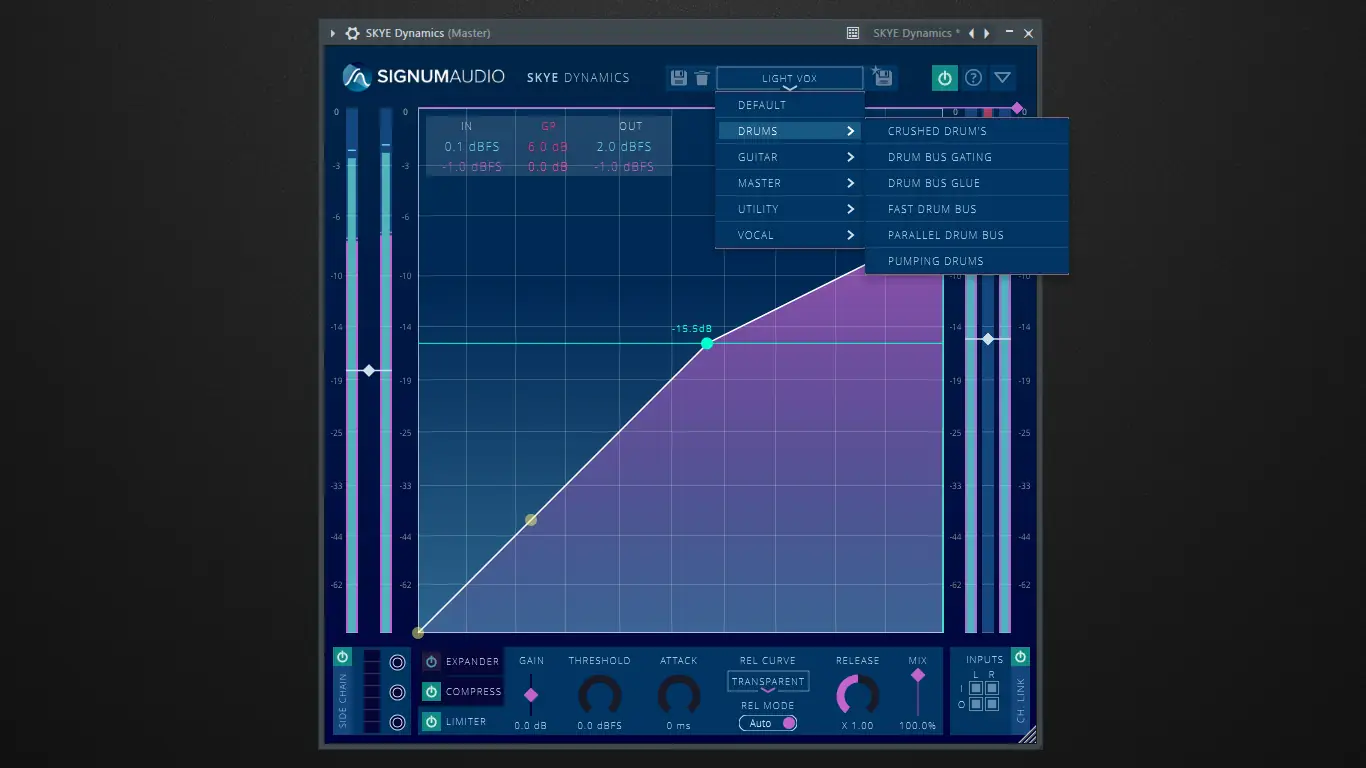Click the Mix value 100.0%
Viewport: 1366px width, 768px height.
pyautogui.click(x=917, y=726)
